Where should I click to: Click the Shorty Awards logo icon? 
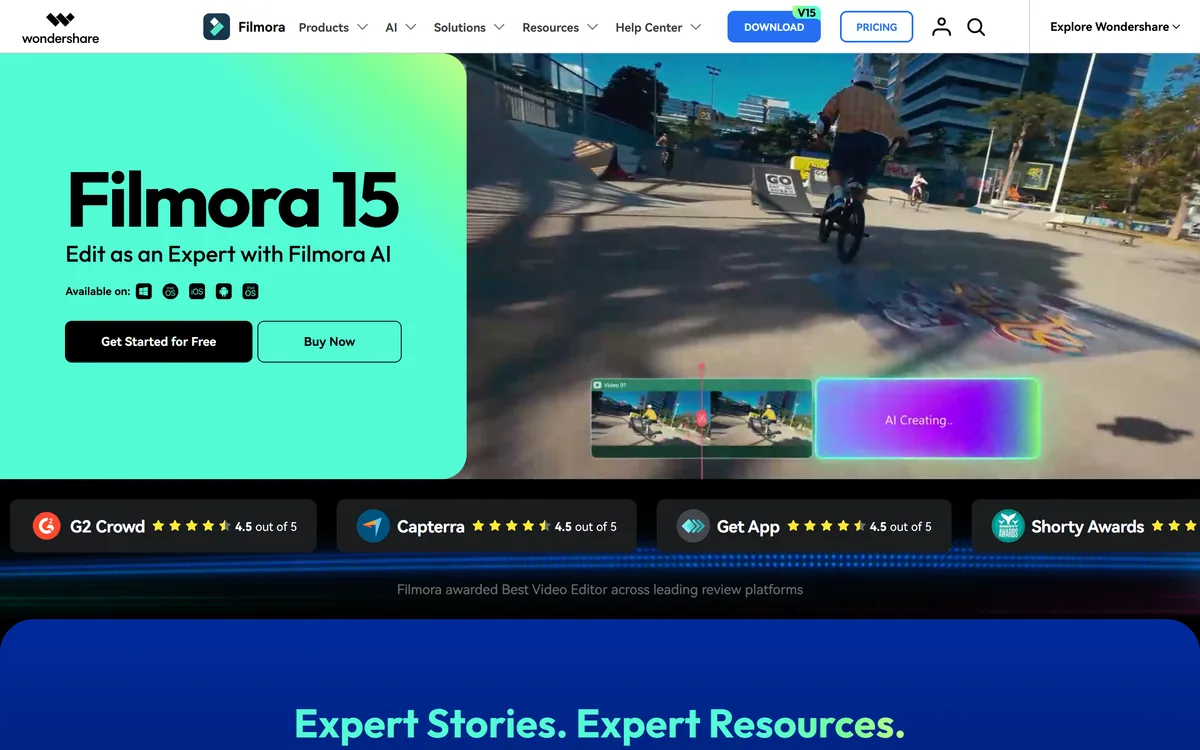pyautogui.click(x=1008, y=526)
